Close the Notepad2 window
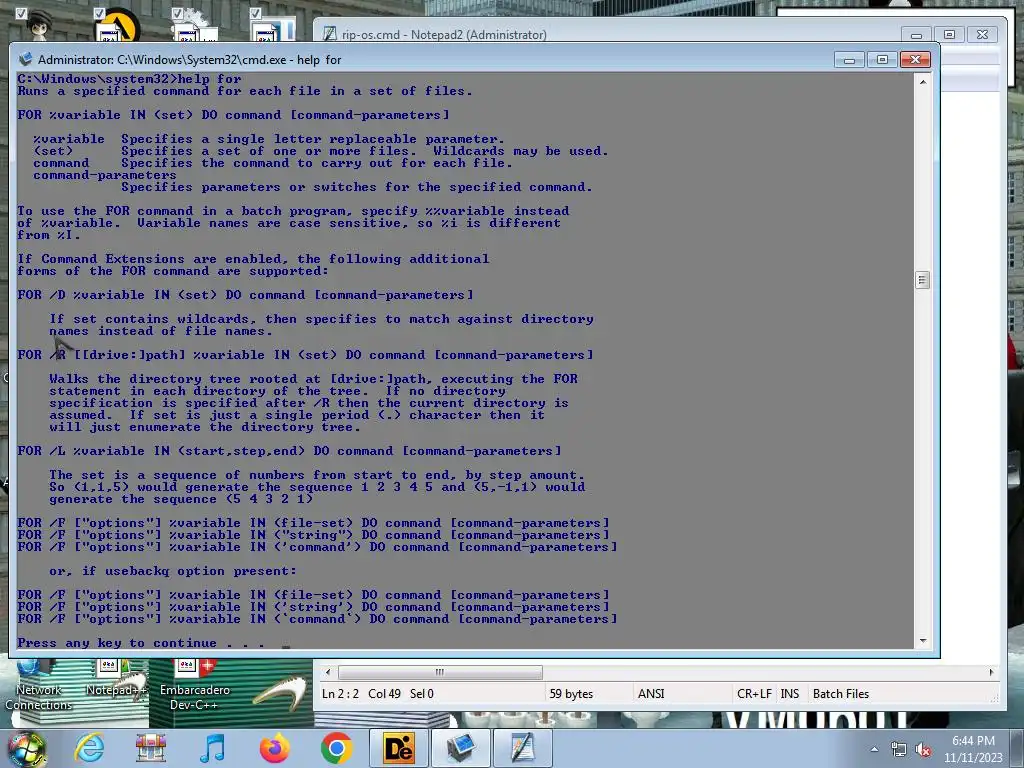 [x=982, y=35]
